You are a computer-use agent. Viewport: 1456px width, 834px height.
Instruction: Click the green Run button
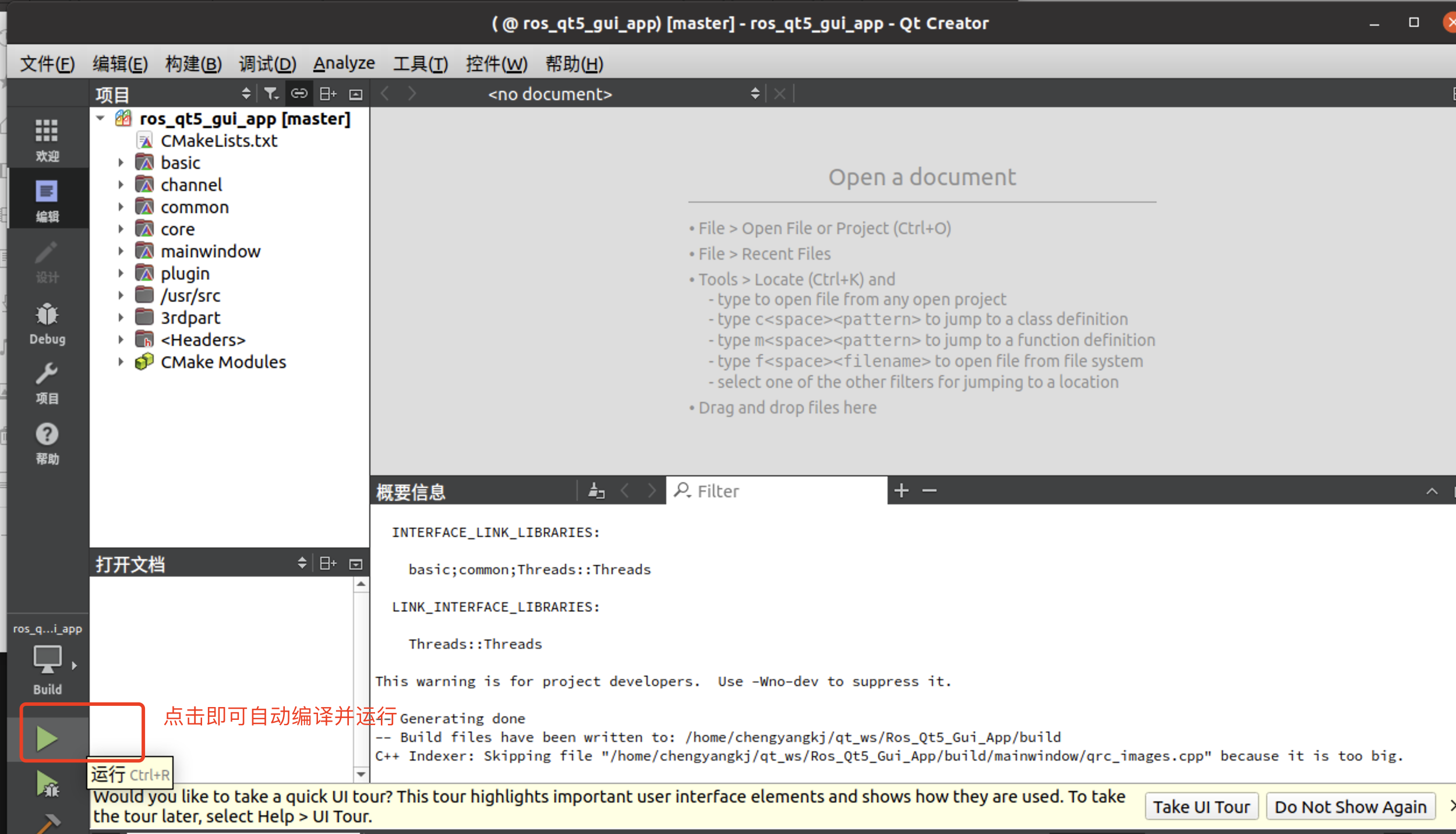point(47,738)
